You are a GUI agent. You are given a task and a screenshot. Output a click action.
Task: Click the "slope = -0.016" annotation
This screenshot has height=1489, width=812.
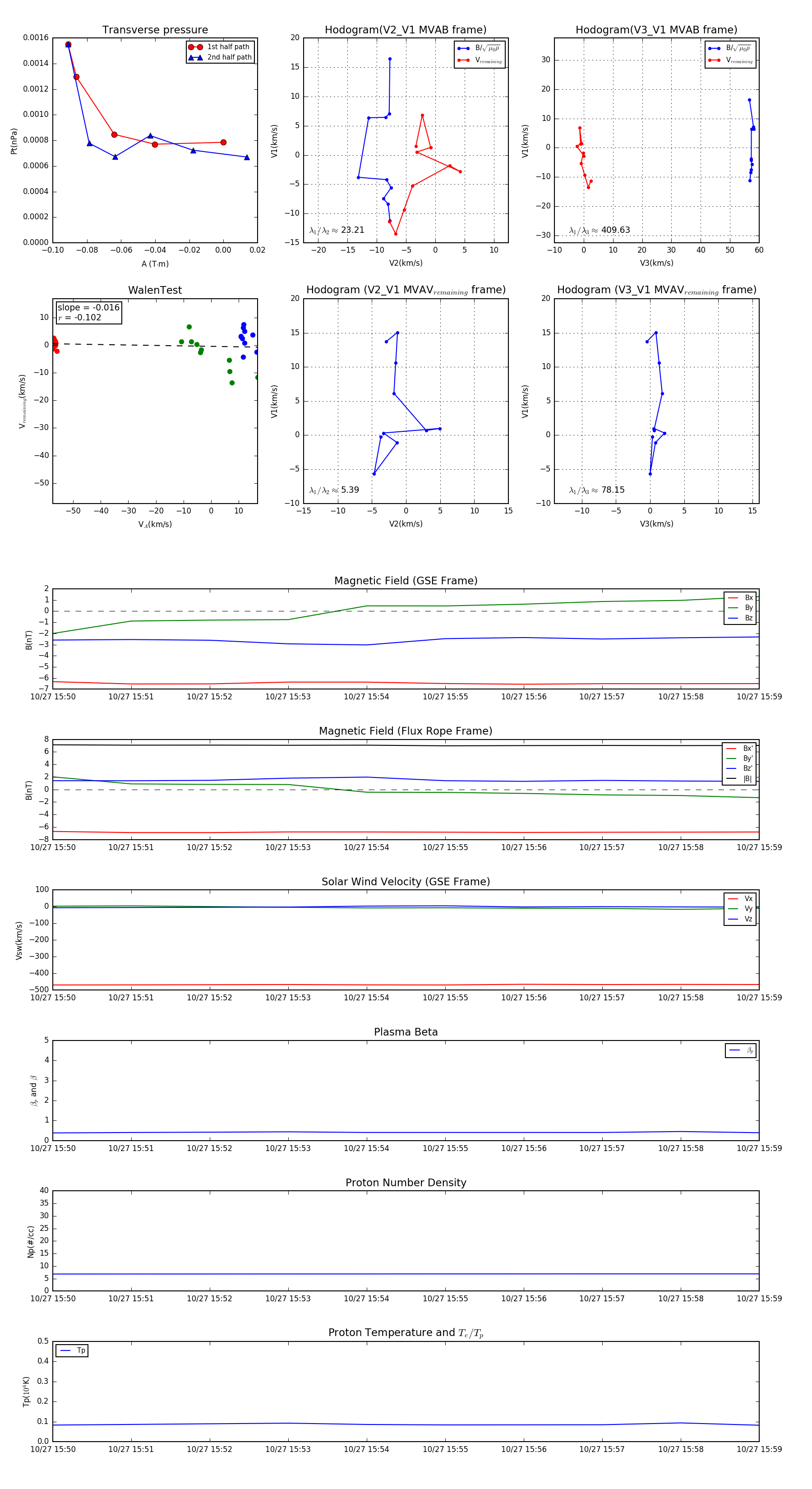click(88, 308)
